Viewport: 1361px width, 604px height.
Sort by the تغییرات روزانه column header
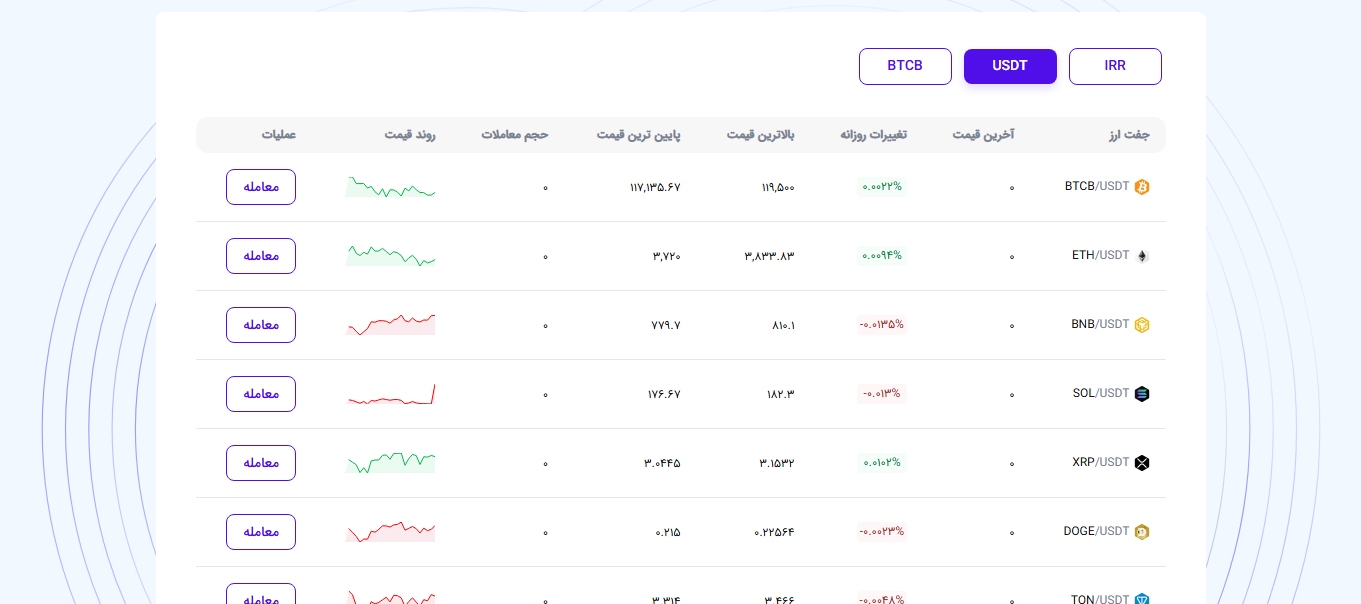[x=874, y=135]
